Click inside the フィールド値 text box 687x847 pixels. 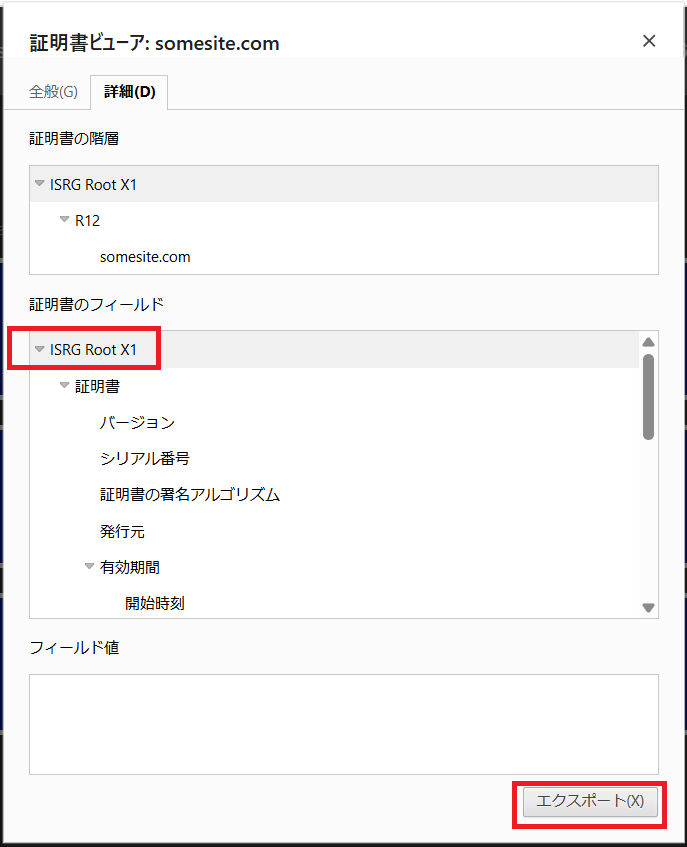point(343,723)
